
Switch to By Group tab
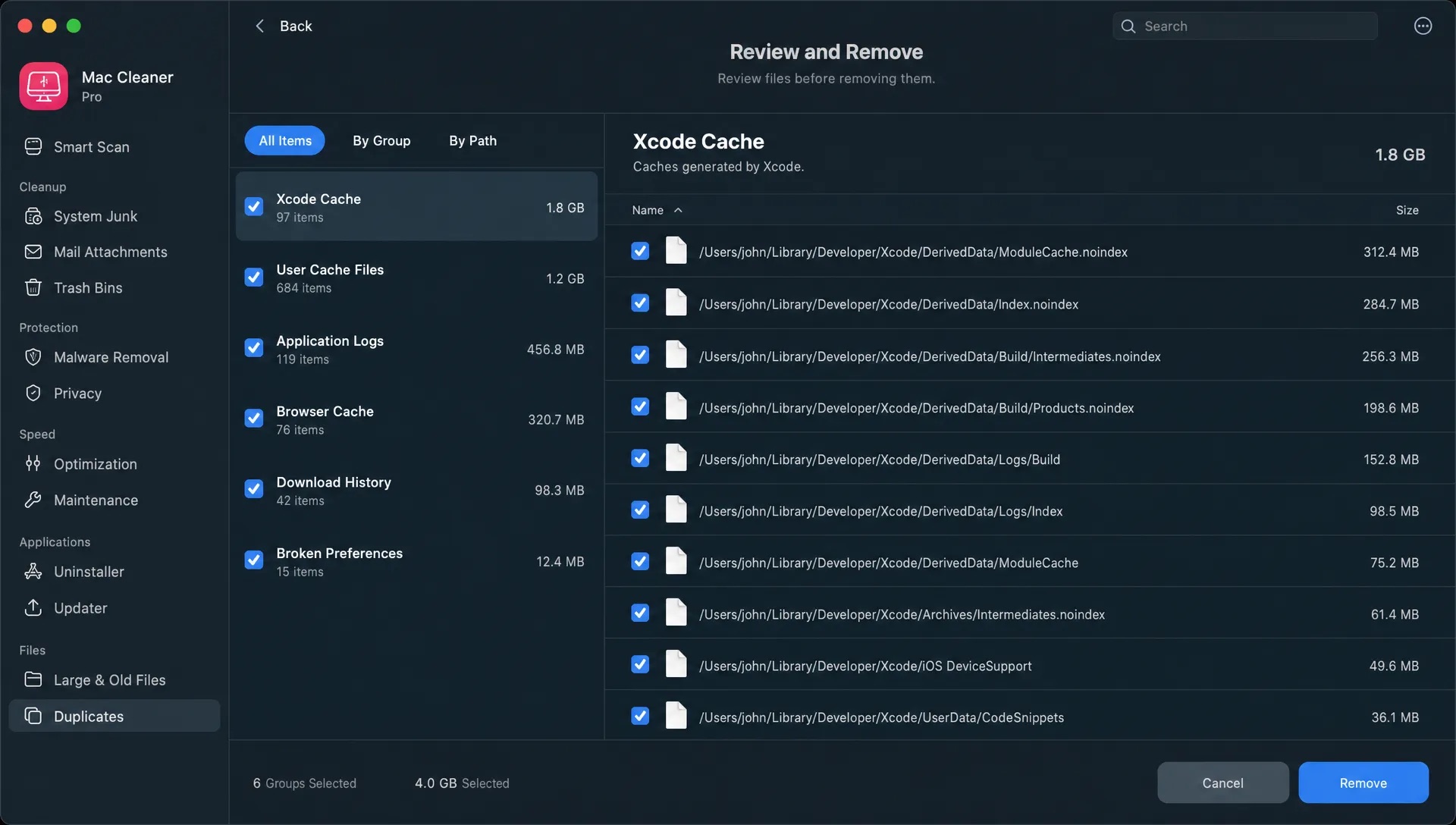click(381, 140)
